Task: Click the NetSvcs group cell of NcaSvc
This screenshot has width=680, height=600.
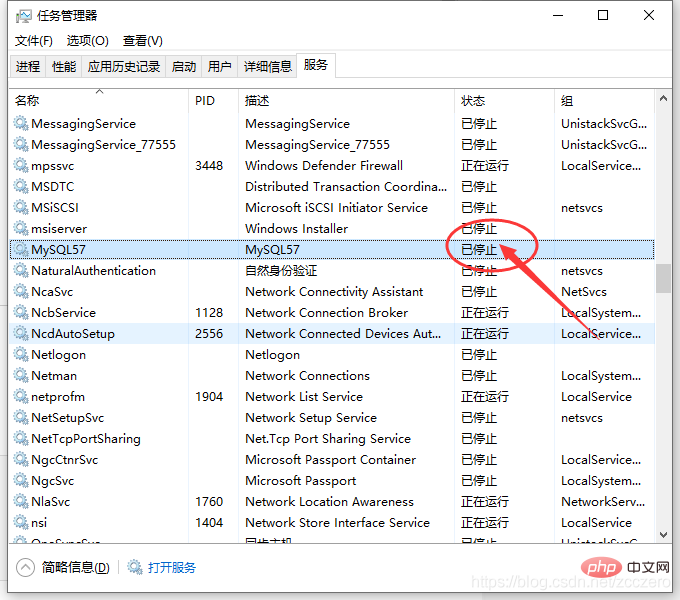Action: coord(584,292)
